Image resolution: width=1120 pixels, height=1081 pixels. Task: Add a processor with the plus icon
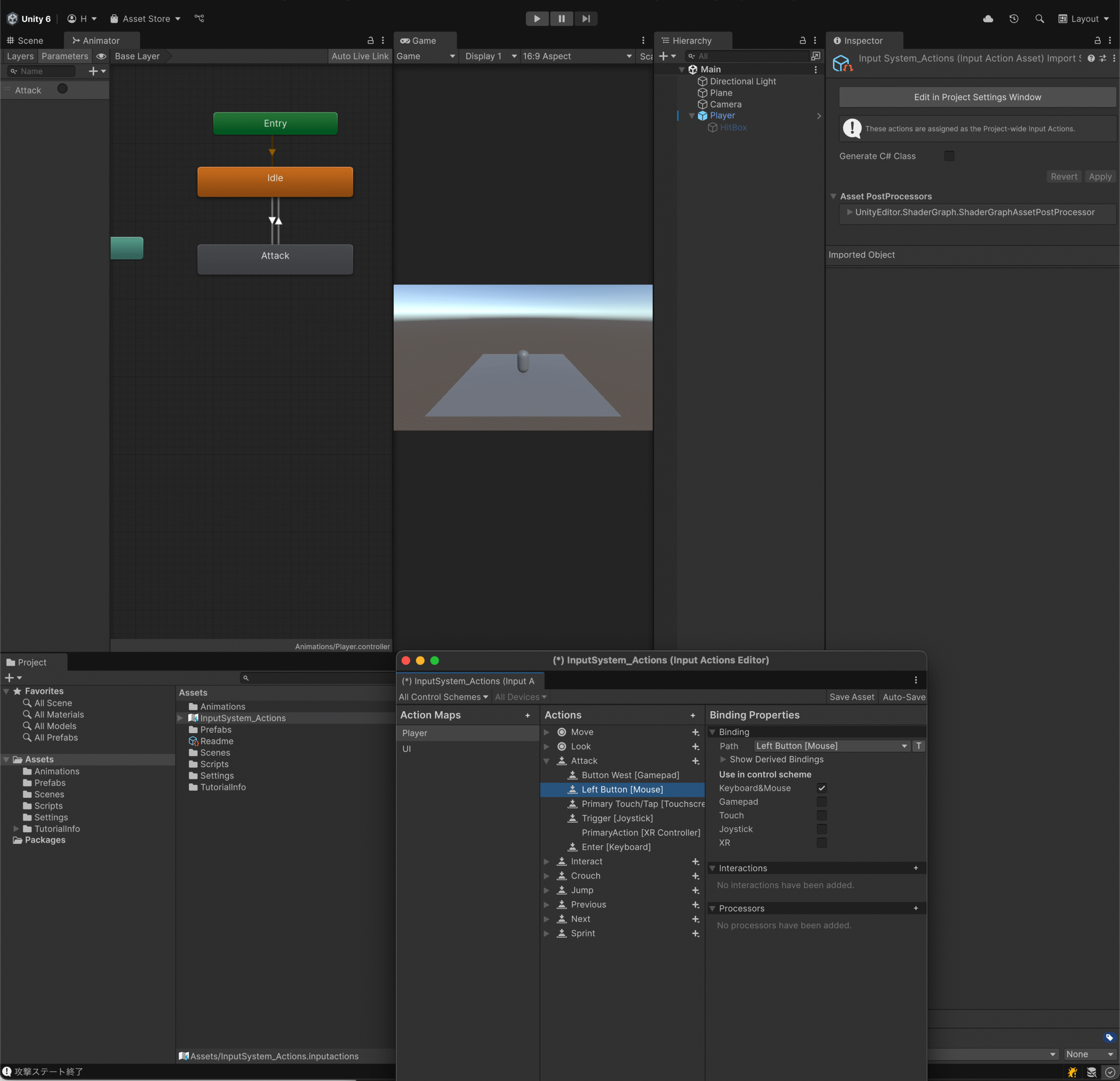(915, 909)
